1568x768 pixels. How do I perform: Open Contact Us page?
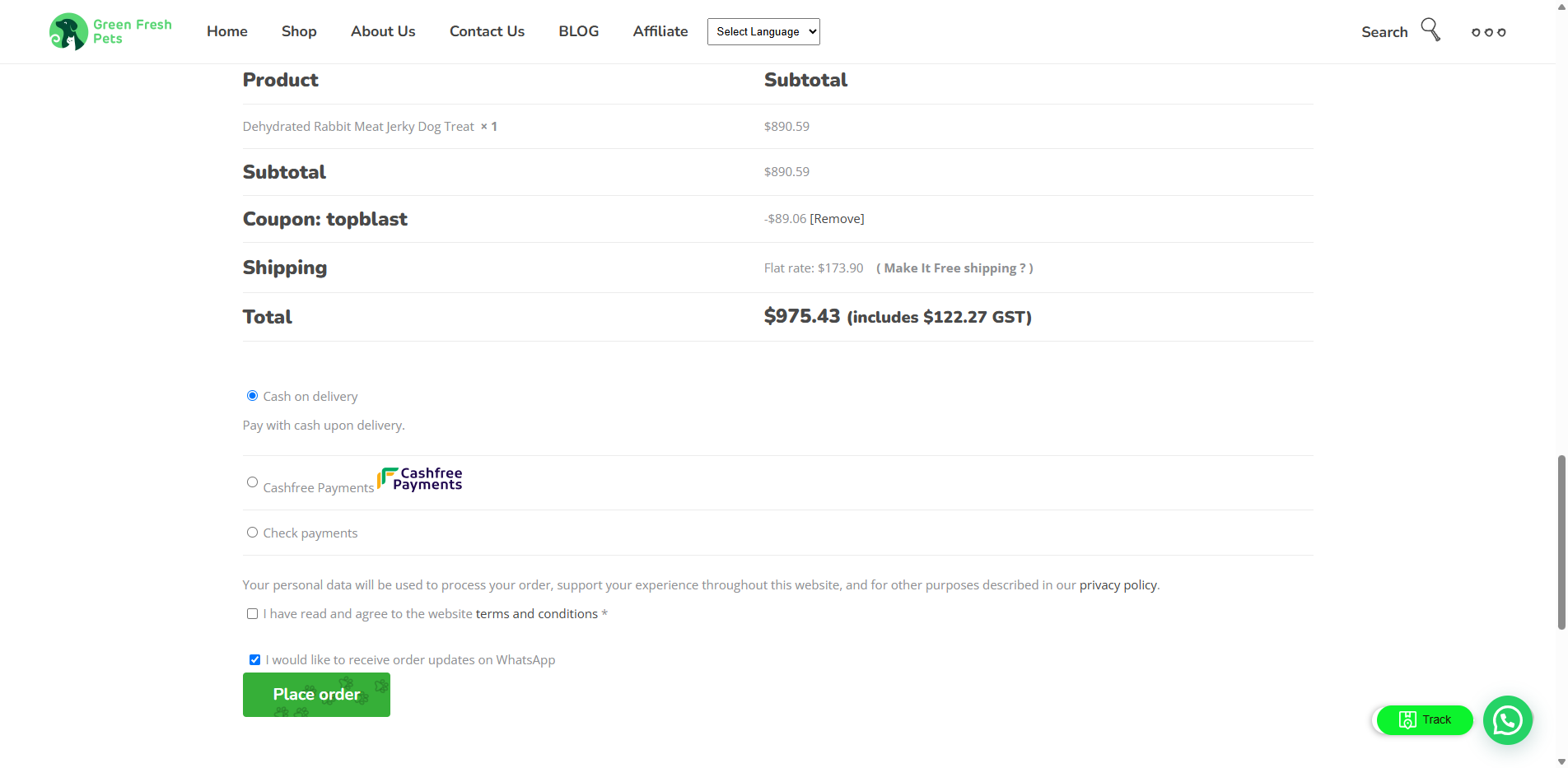point(487,31)
